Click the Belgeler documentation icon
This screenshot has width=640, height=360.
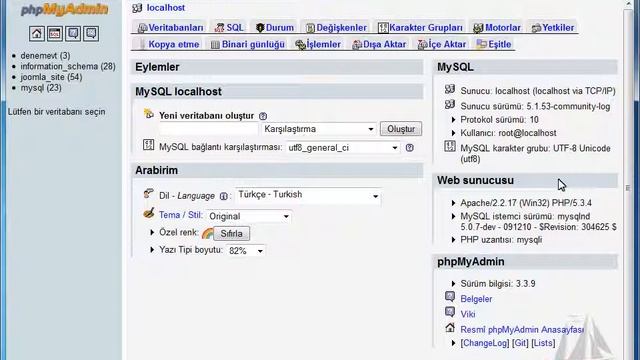[450, 297]
